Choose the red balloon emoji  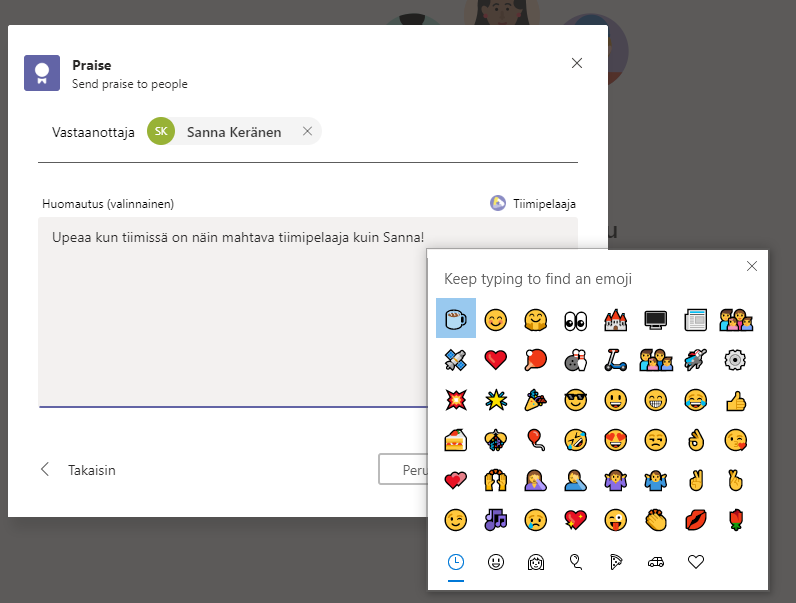point(535,440)
